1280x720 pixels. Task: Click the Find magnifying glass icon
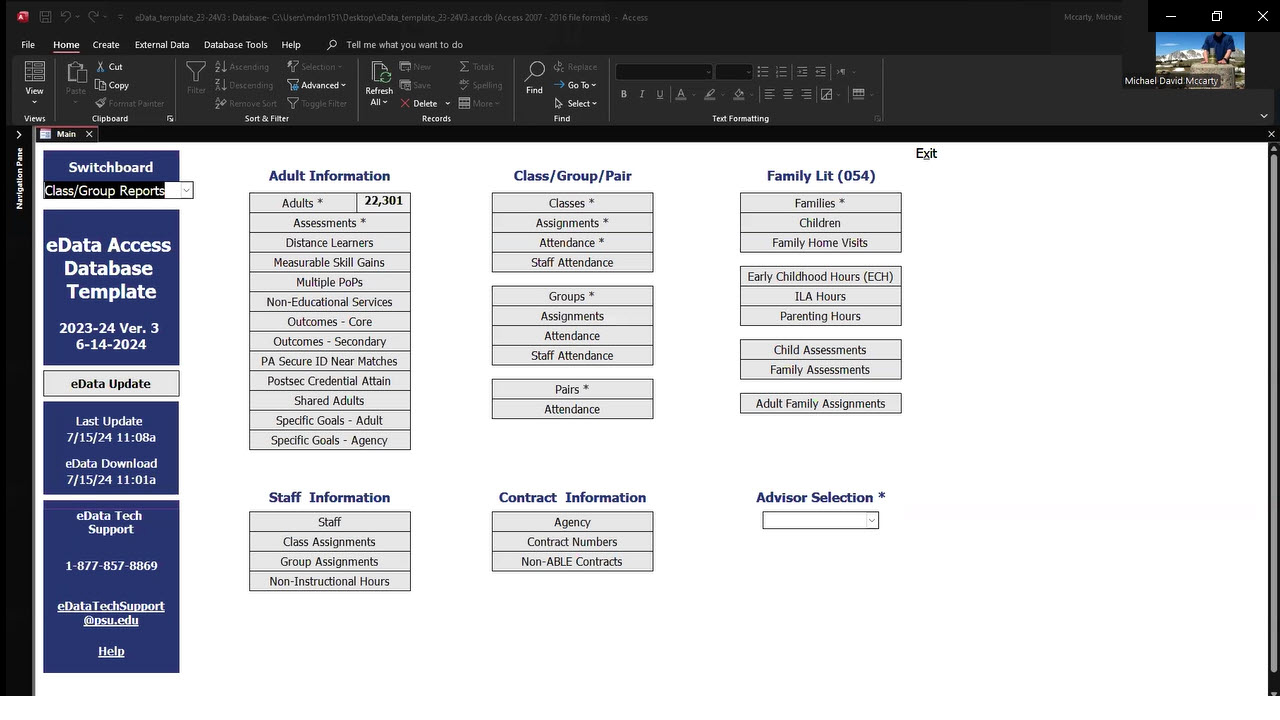point(535,72)
